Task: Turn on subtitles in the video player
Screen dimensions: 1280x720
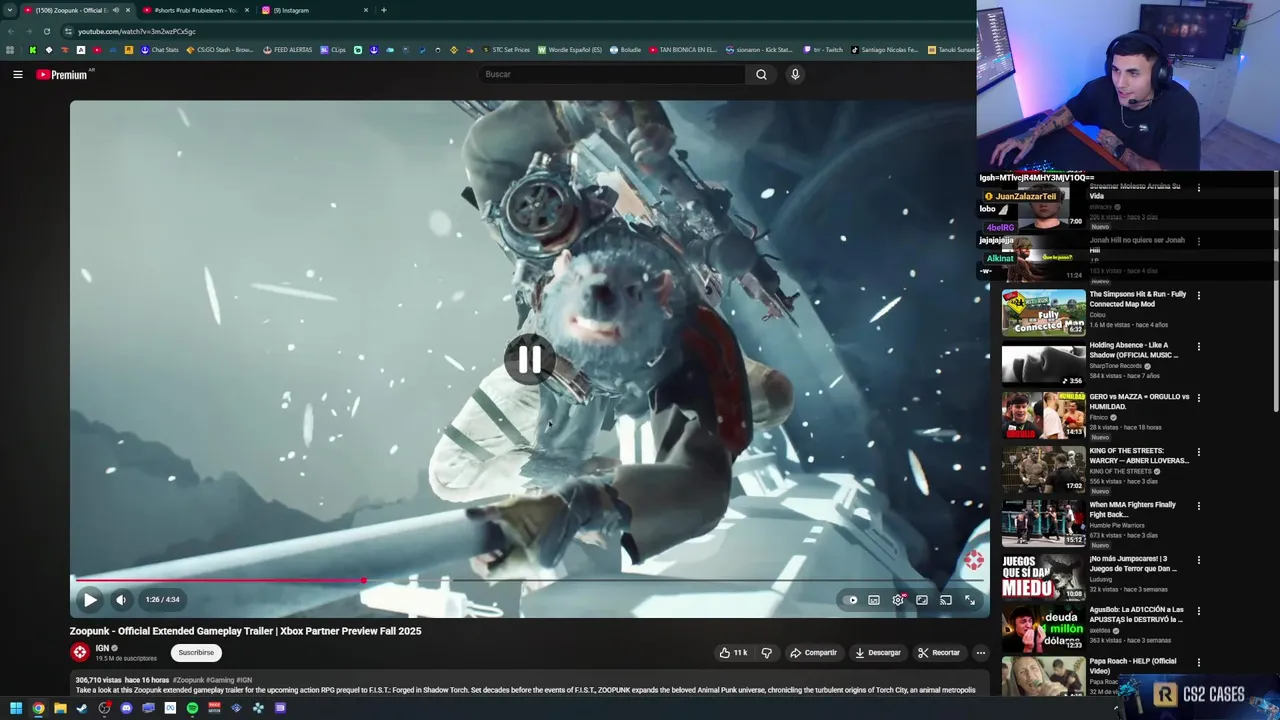Action: pyautogui.click(x=874, y=600)
